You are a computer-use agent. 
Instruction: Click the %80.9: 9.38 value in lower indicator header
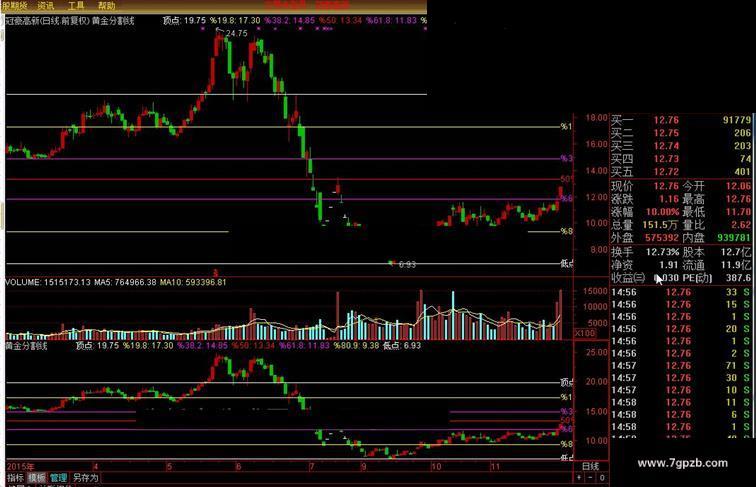click(x=356, y=346)
